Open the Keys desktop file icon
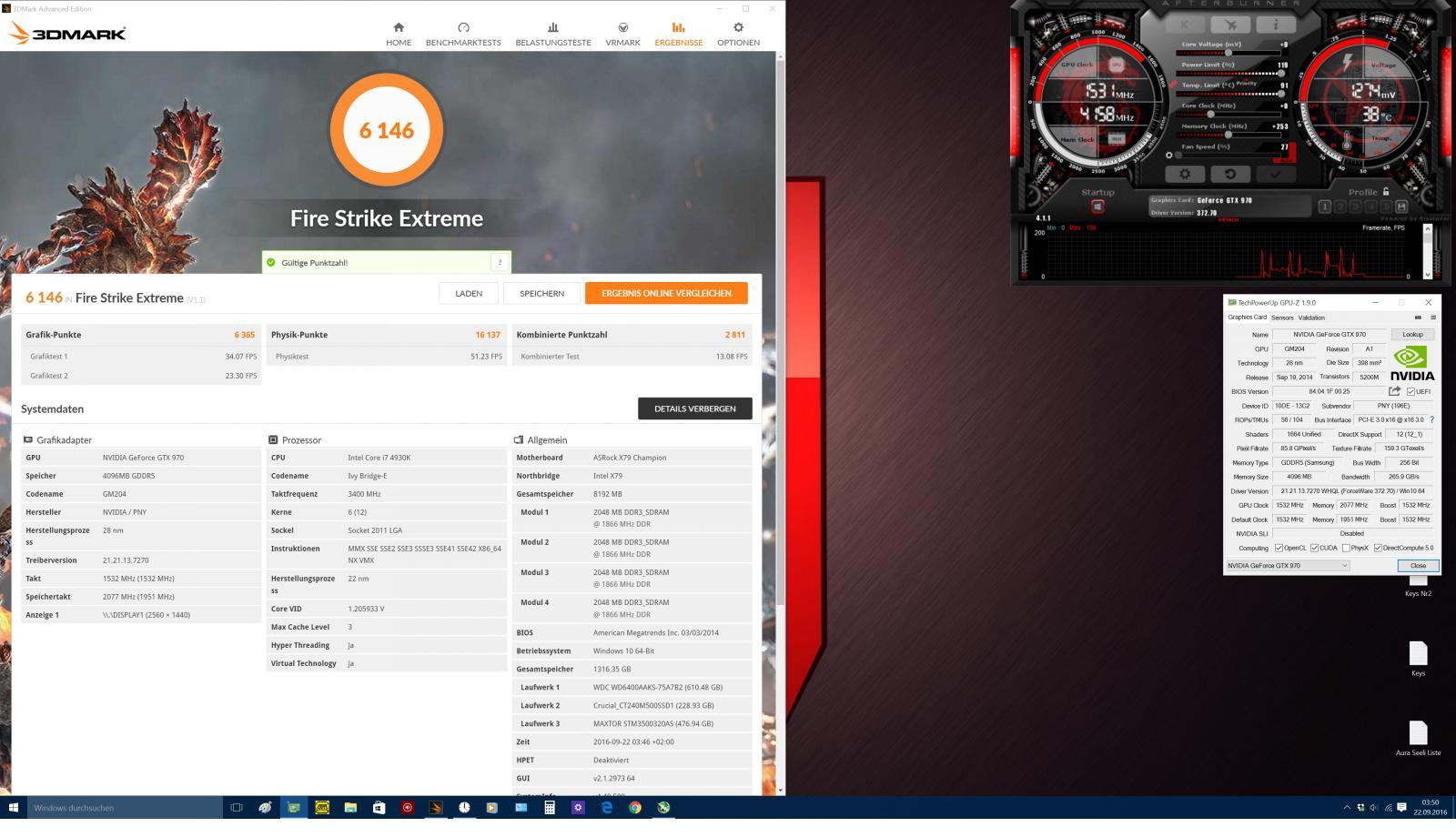The height and width of the screenshot is (837, 1456). tap(1418, 659)
